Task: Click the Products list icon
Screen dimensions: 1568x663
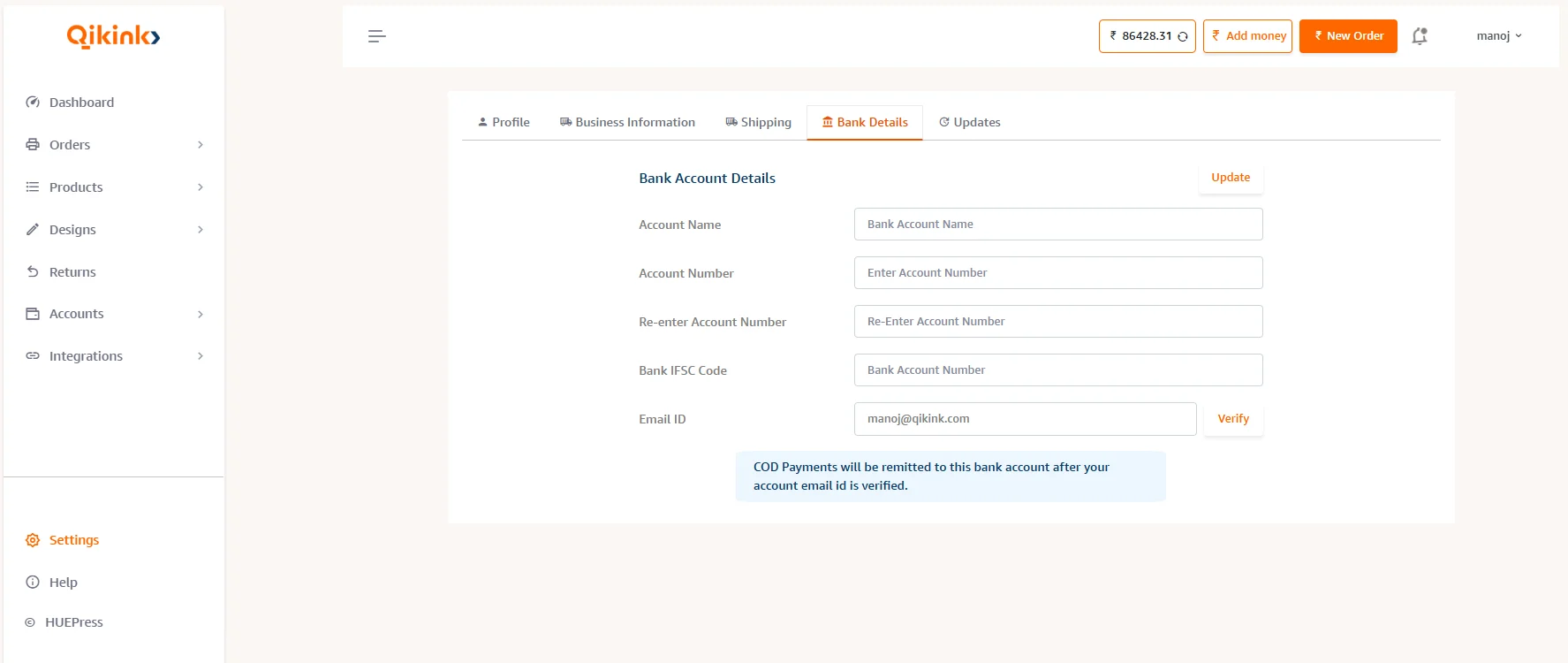Action: point(33,187)
